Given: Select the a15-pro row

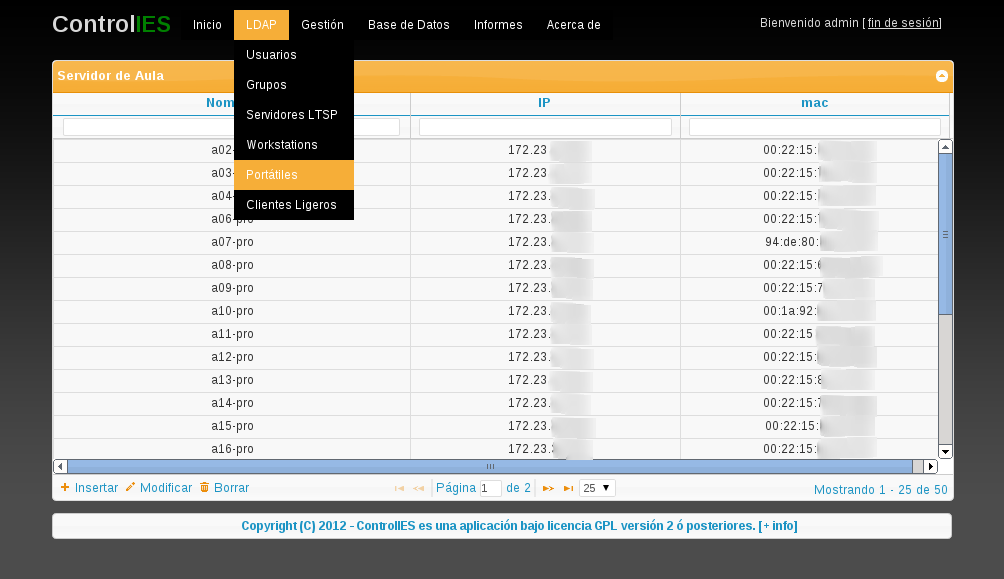Looking at the screenshot, I should coord(495,427).
